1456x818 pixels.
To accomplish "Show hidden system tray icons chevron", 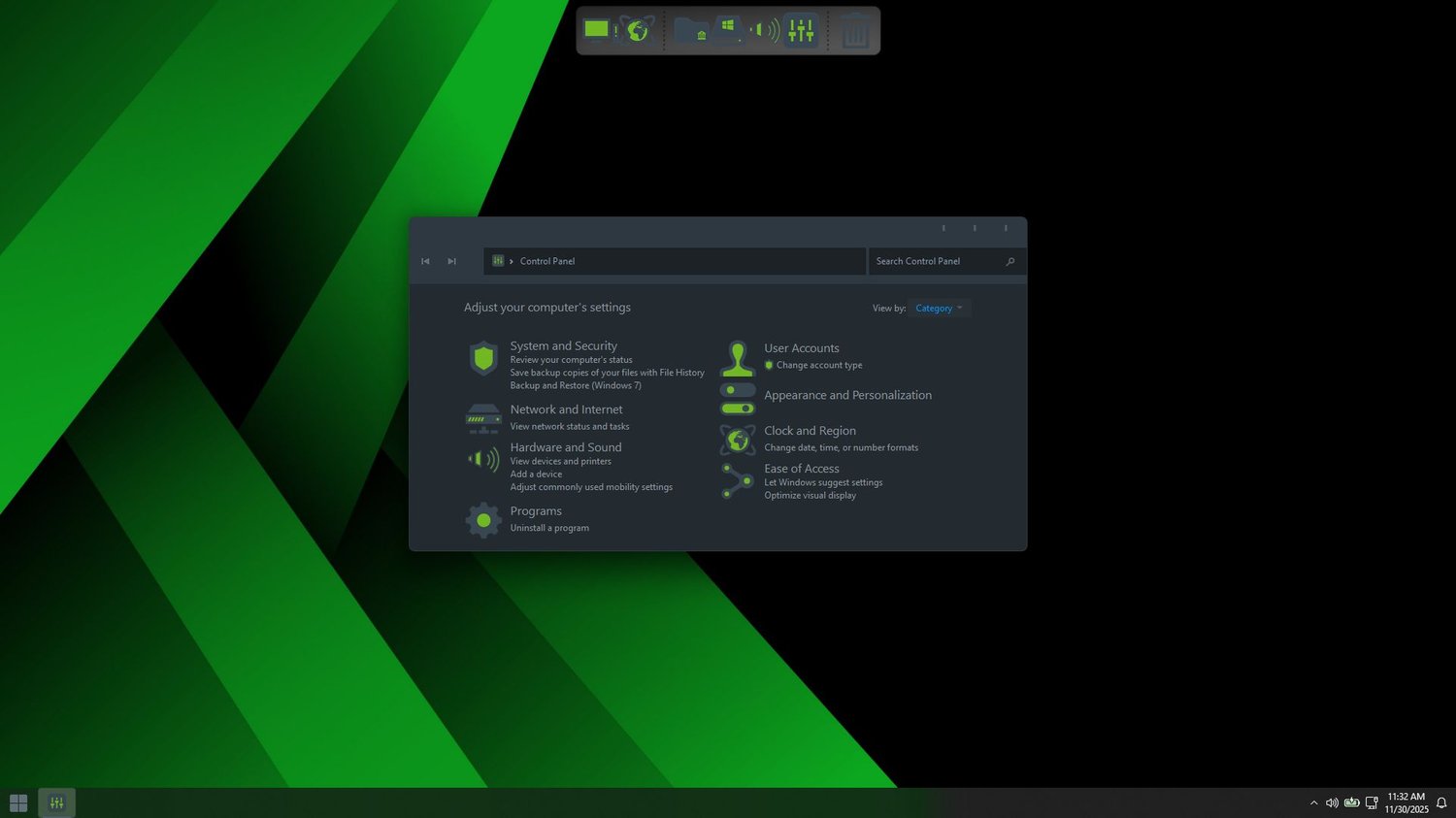I will [x=1314, y=802].
